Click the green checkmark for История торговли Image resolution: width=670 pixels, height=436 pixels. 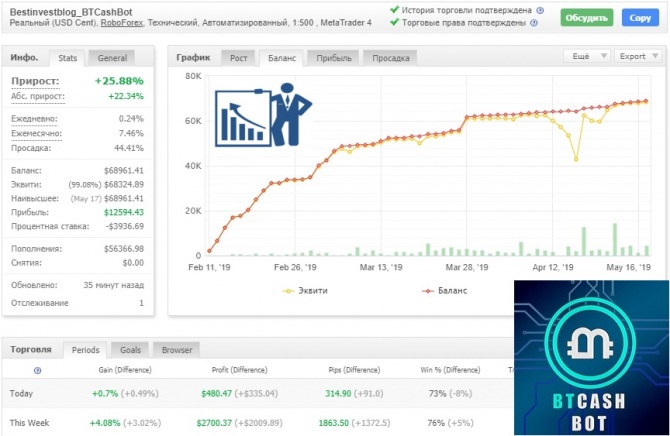tap(394, 9)
